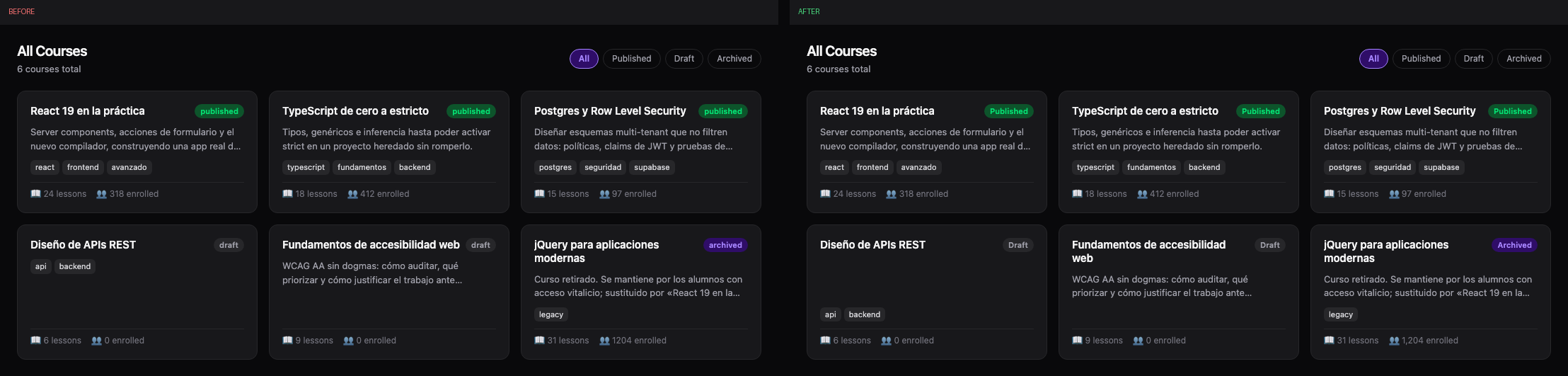Screen dimensions: 1568x376
Task: Click people icon beside 412 enrolled in BEFORE panel
Action: (x=352, y=194)
